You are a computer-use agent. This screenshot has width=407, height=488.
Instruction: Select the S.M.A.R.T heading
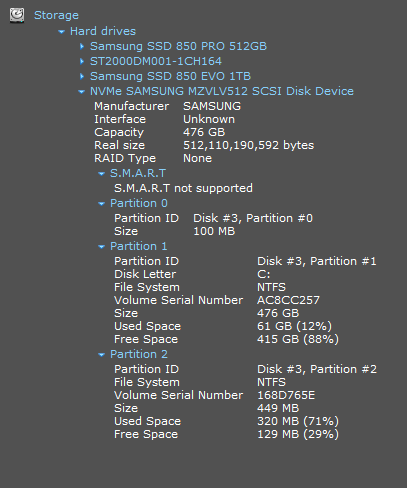pos(138,173)
